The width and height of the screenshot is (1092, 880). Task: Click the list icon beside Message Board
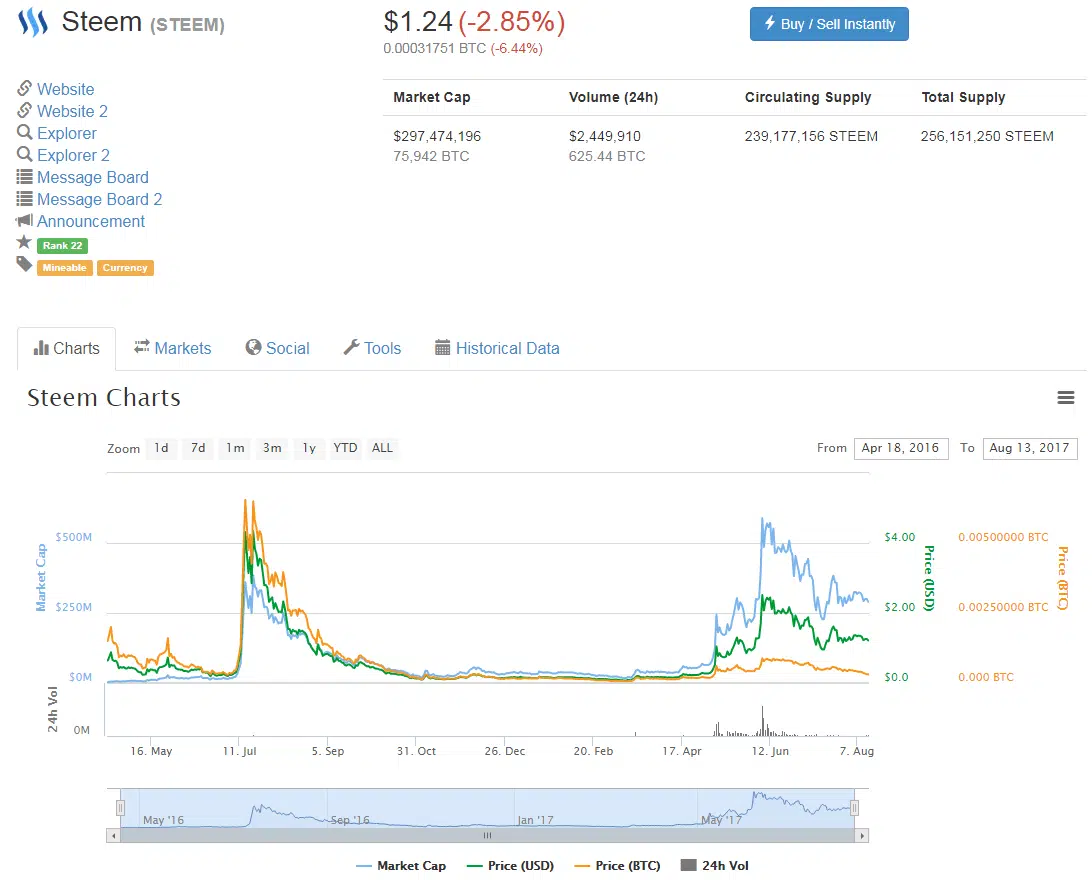tap(24, 177)
